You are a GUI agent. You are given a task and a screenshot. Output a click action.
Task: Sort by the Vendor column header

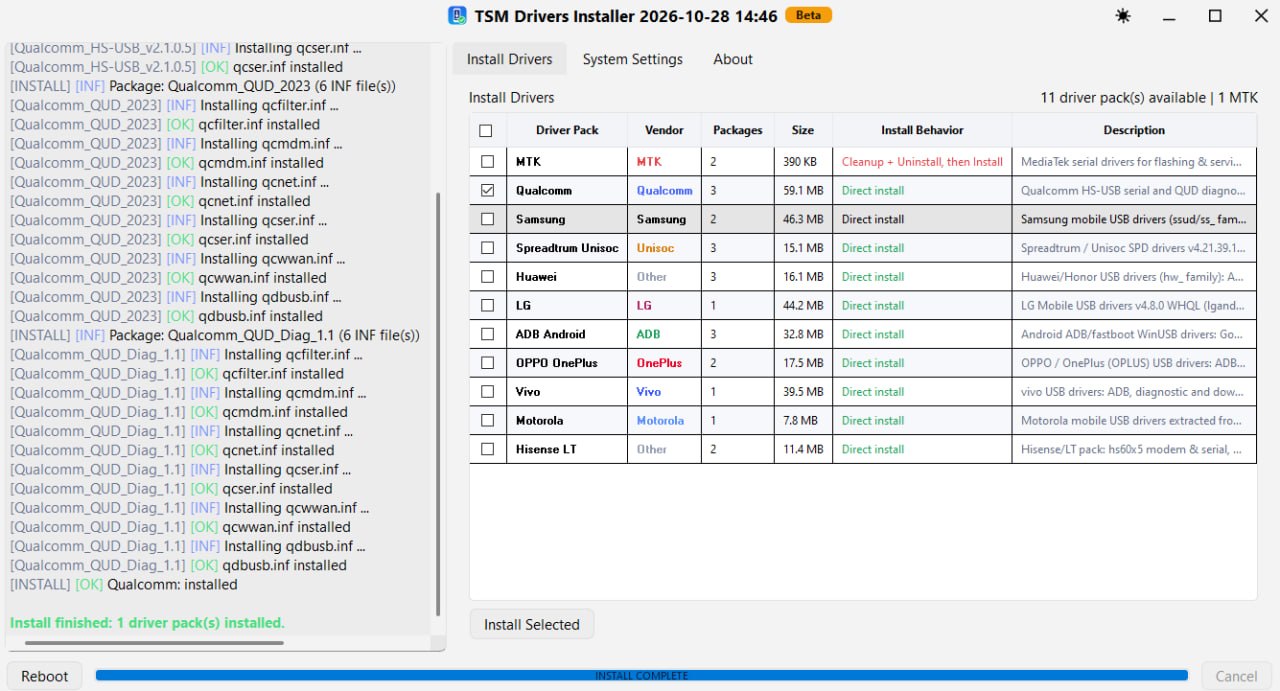pyautogui.click(x=664, y=130)
